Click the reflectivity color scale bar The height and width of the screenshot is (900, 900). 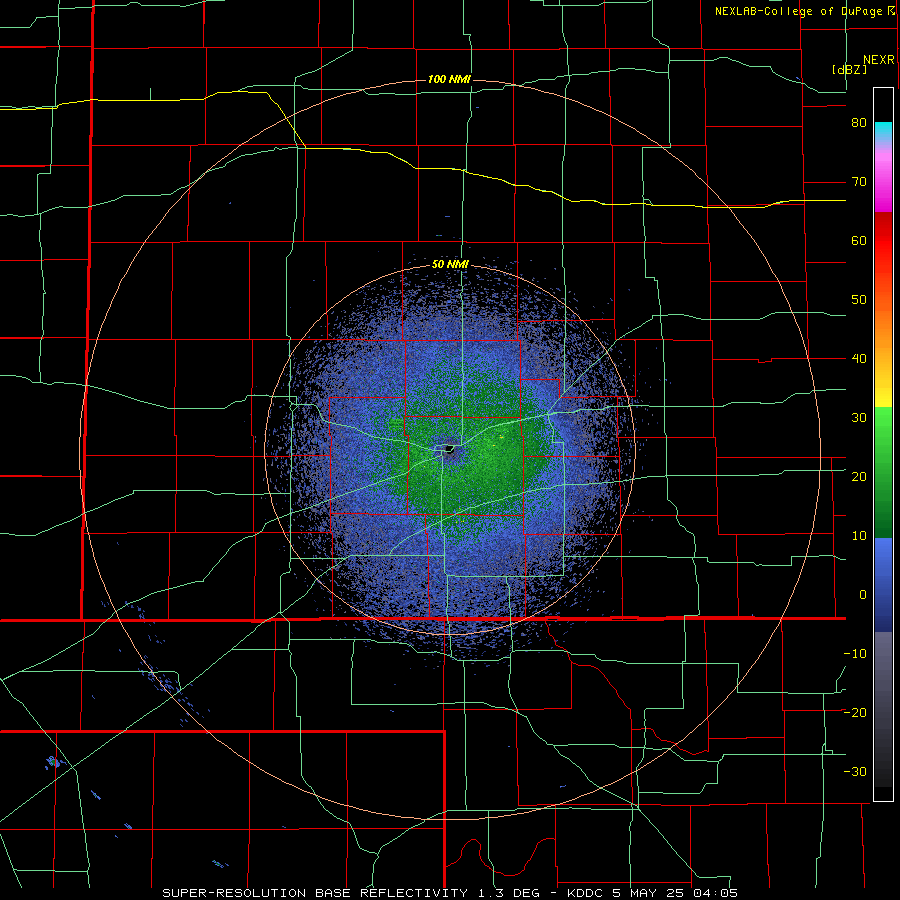click(883, 444)
